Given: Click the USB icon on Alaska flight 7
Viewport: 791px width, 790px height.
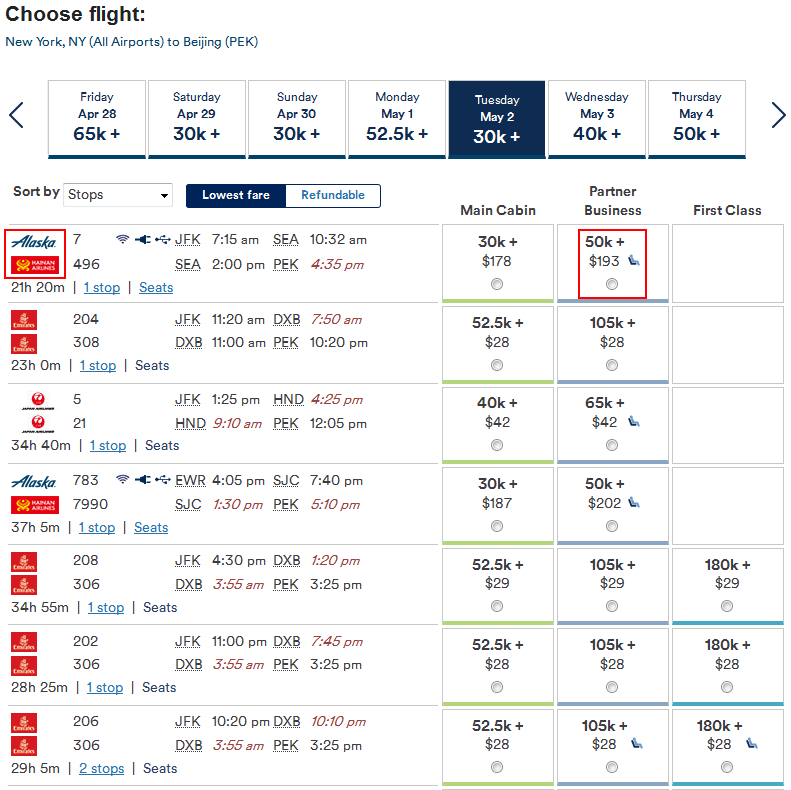Looking at the screenshot, I should point(162,239).
